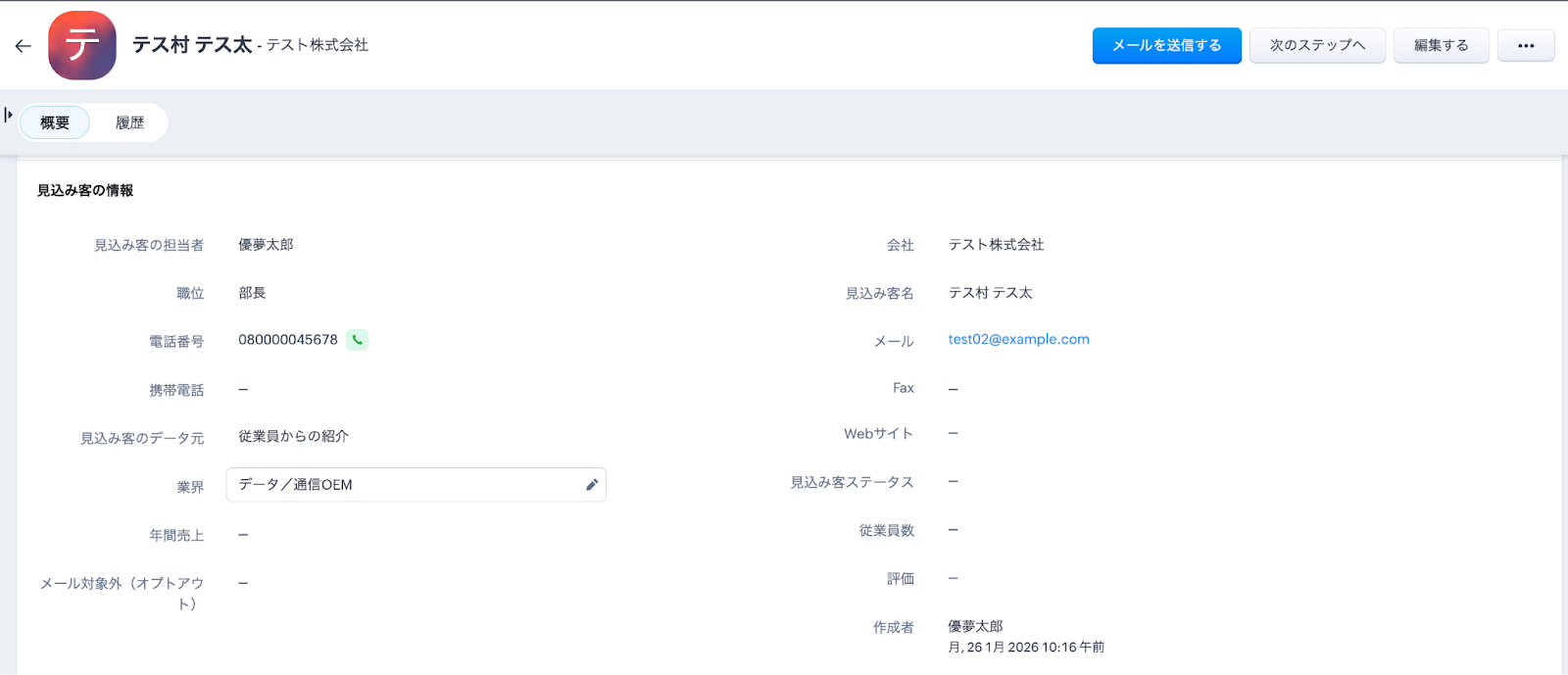Click the 編集する button
Screen dimensions: 1568x675
1441,46
